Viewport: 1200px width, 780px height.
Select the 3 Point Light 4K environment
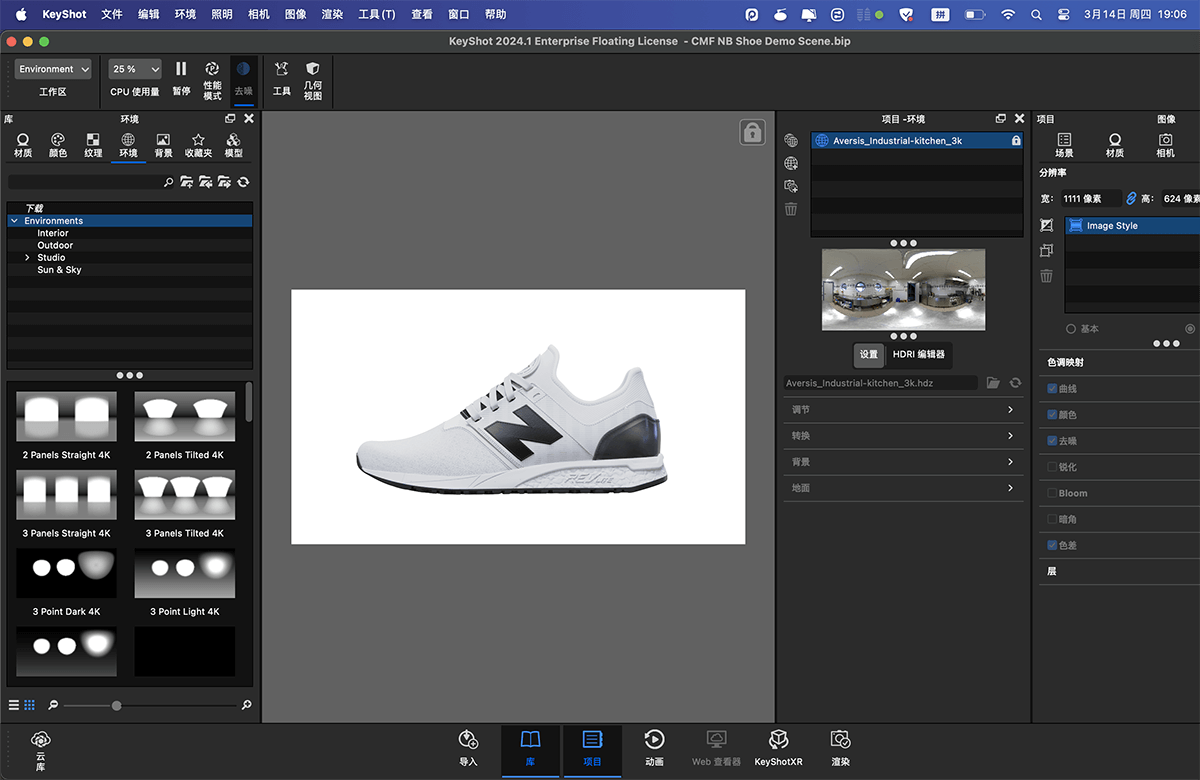[185, 582]
